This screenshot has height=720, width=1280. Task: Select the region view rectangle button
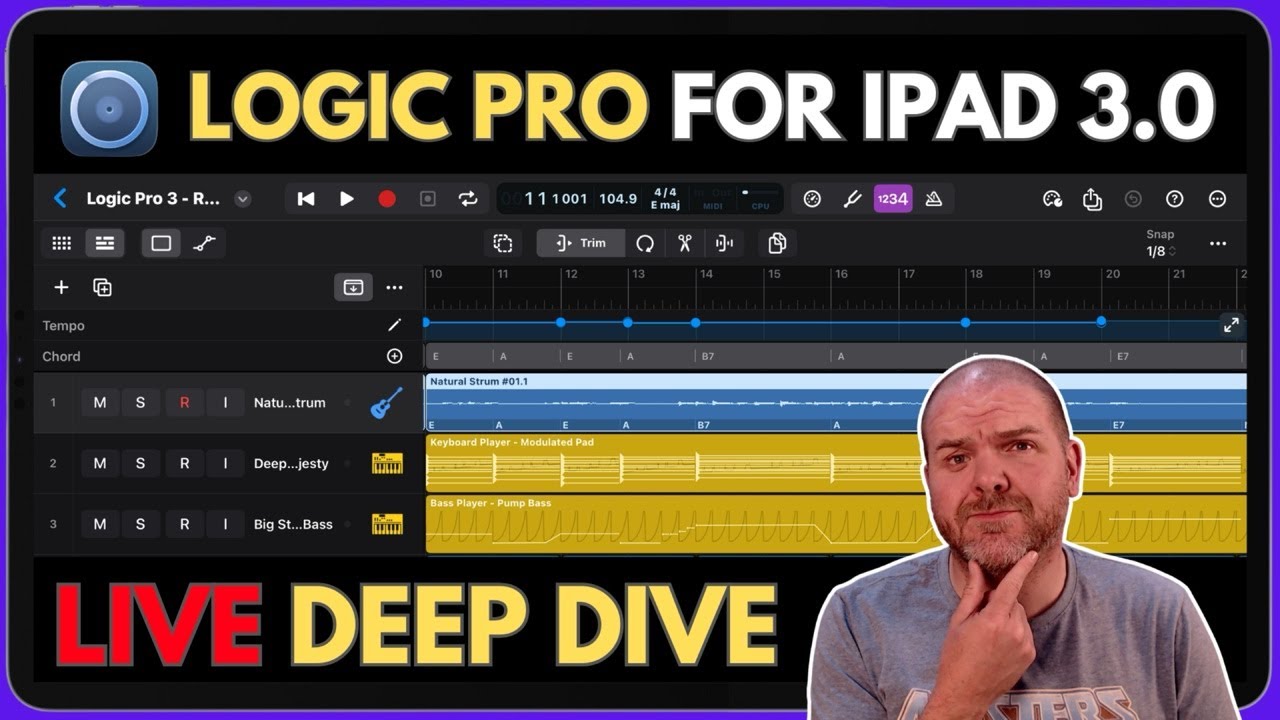point(162,243)
